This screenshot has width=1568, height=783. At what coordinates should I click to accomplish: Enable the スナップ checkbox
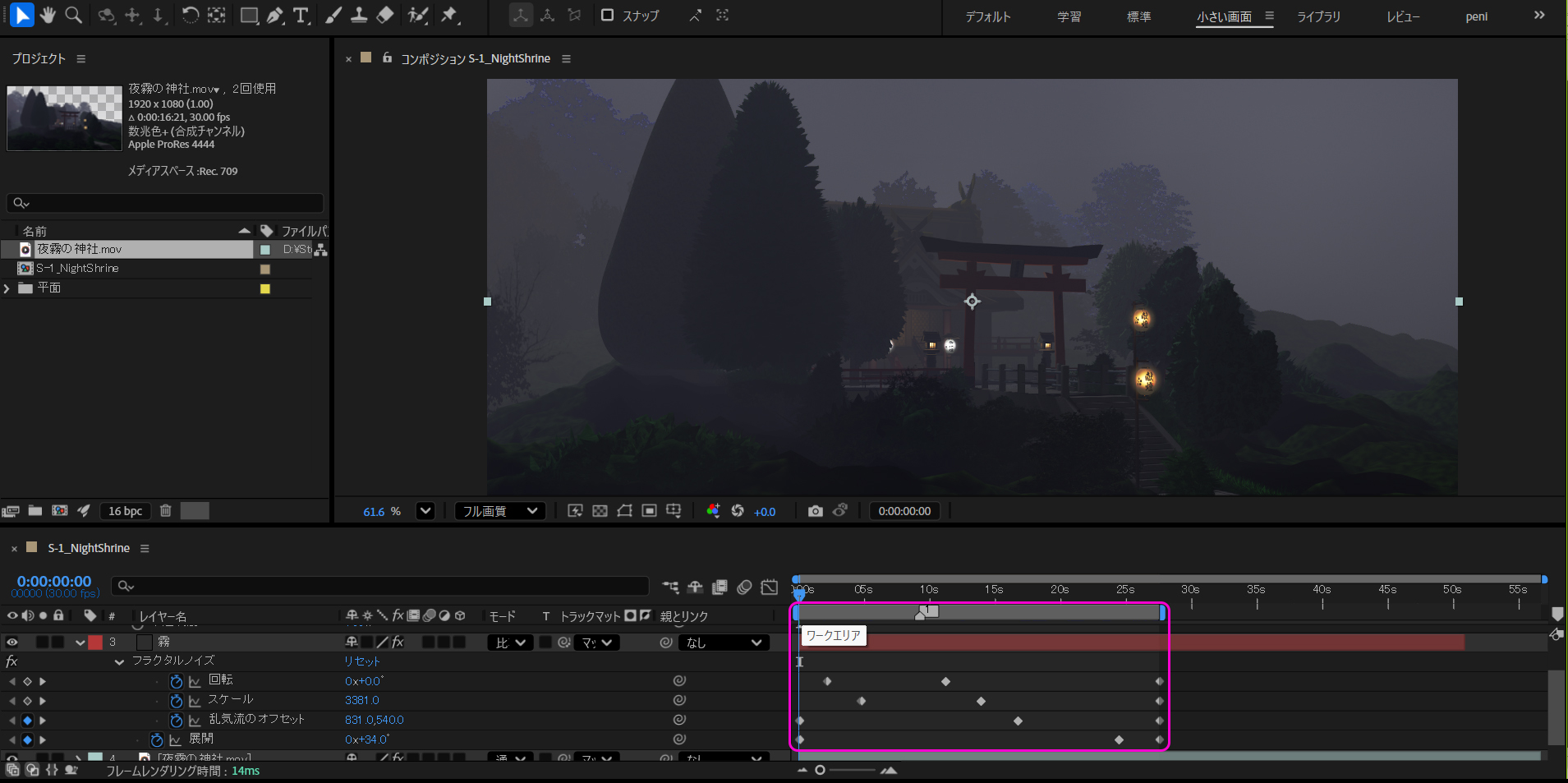[x=607, y=15]
